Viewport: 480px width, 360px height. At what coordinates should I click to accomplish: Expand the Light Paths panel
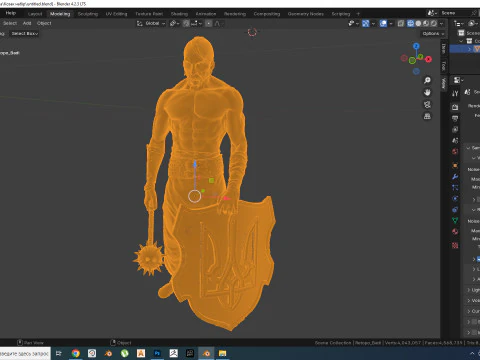(x=469, y=290)
